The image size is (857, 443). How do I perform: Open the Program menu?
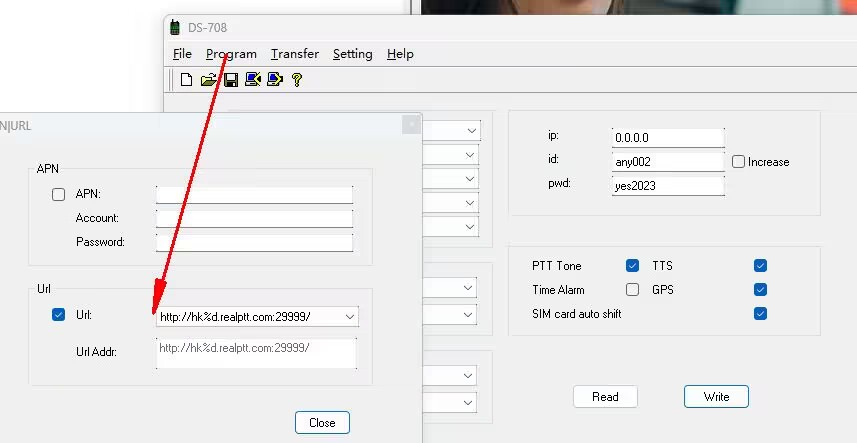pyautogui.click(x=231, y=54)
